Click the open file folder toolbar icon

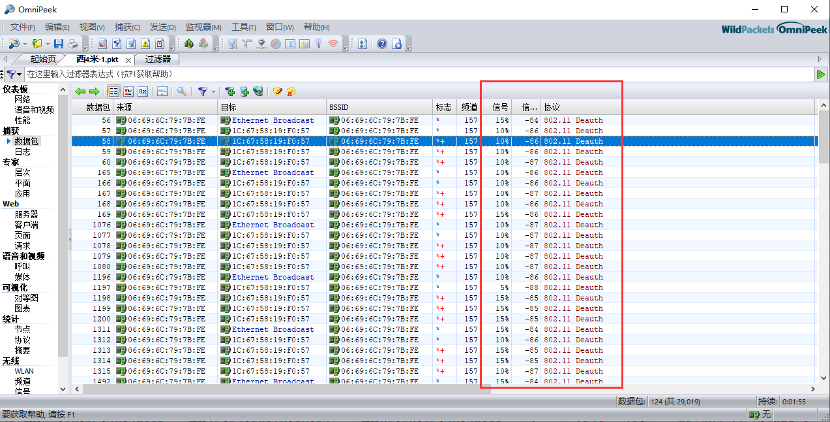pyautogui.click(x=37, y=44)
